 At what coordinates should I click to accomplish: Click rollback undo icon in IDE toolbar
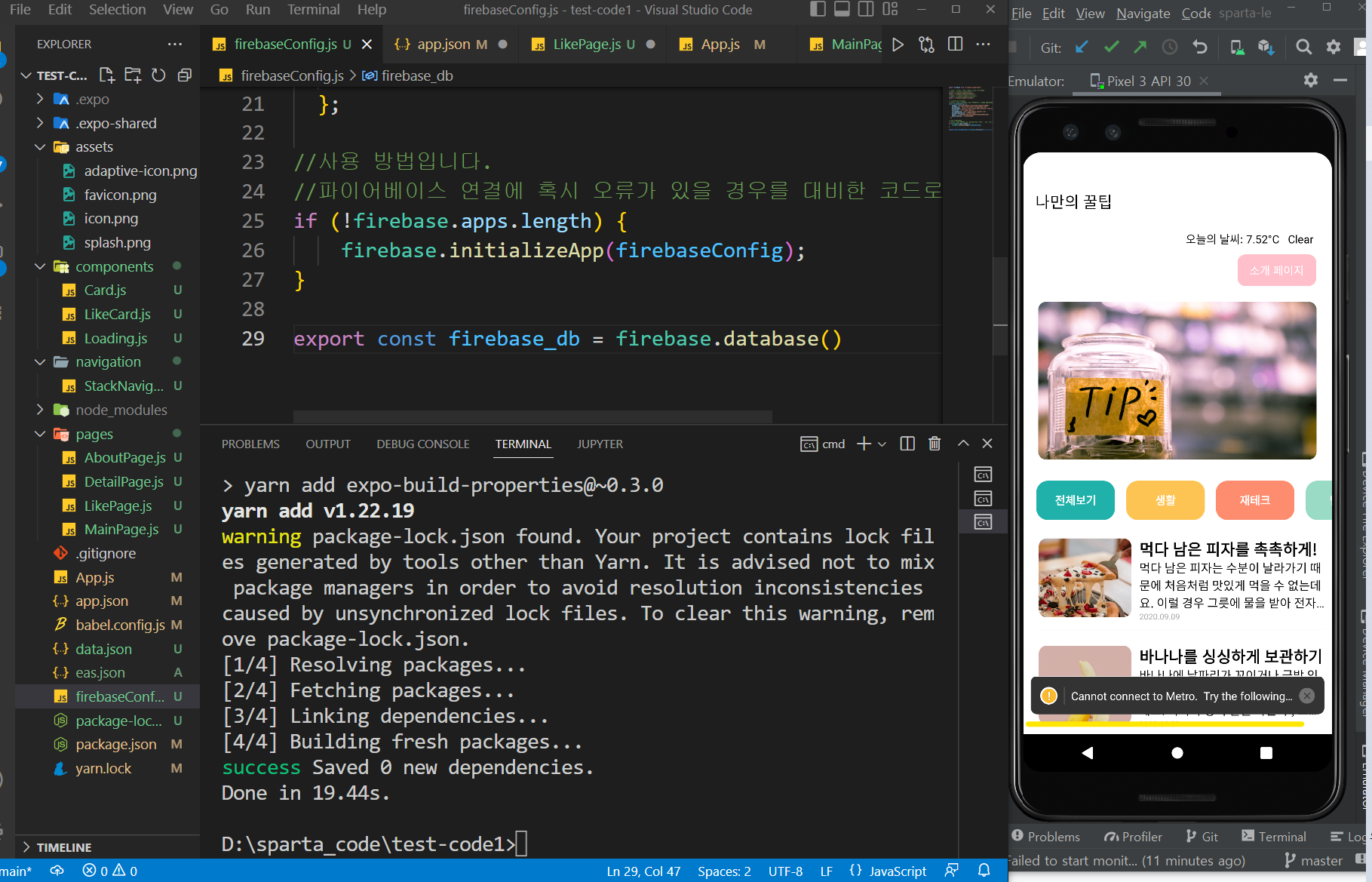tap(1199, 48)
